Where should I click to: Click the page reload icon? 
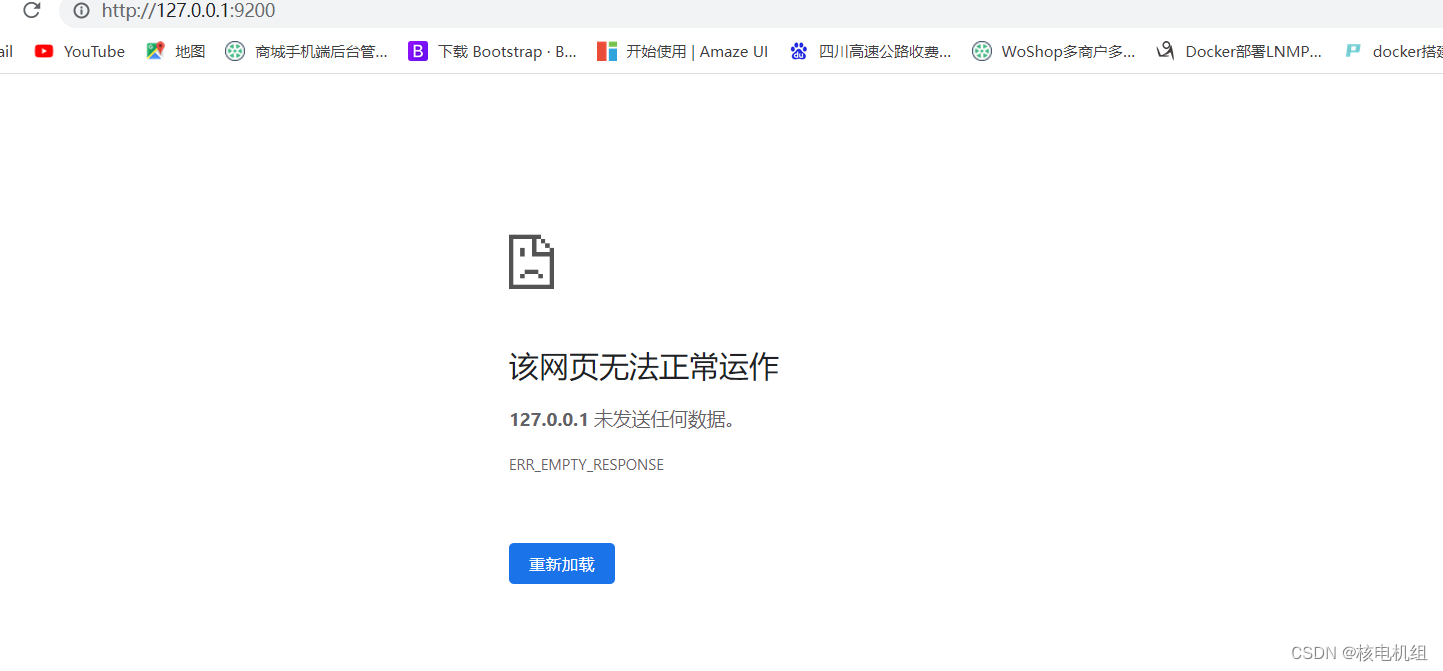point(31,11)
